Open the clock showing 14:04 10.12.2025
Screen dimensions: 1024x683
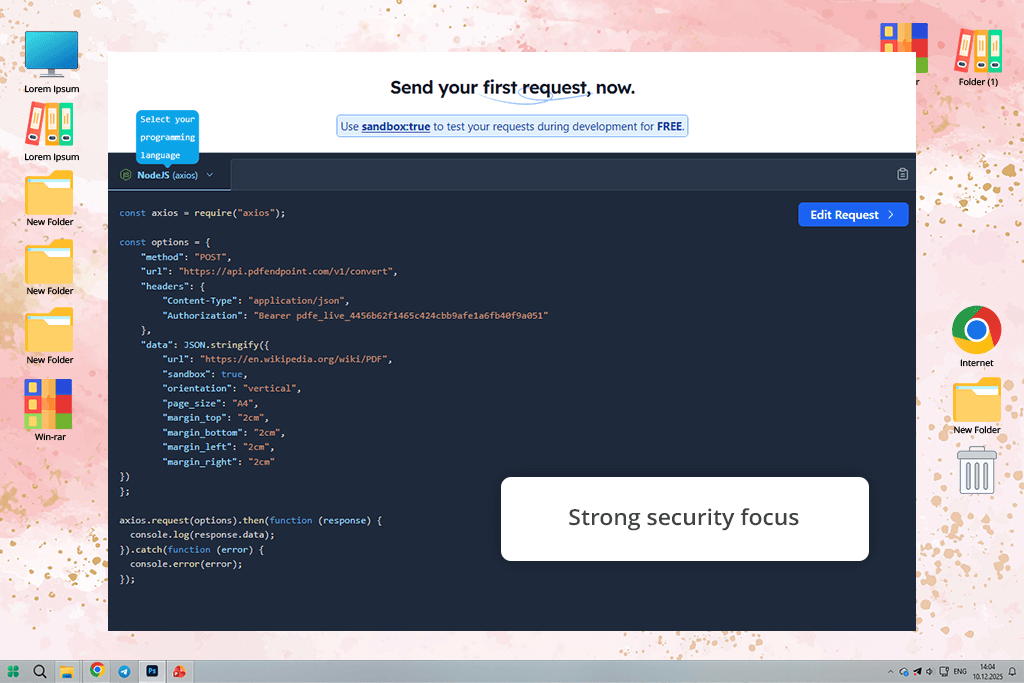coord(987,672)
